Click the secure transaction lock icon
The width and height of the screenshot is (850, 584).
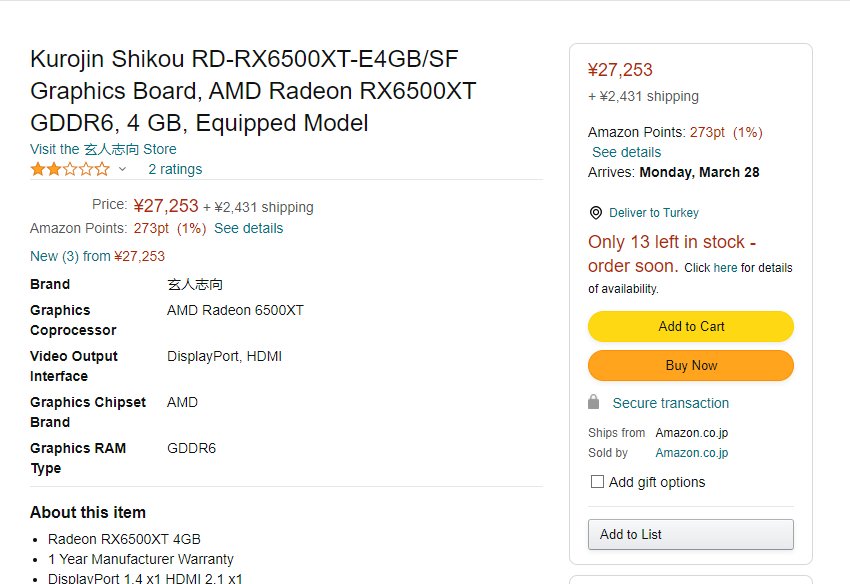pos(594,402)
